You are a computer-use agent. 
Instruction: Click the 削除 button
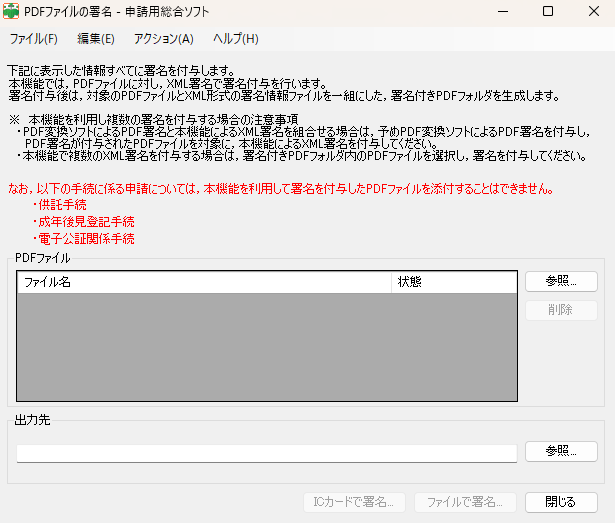(561, 310)
